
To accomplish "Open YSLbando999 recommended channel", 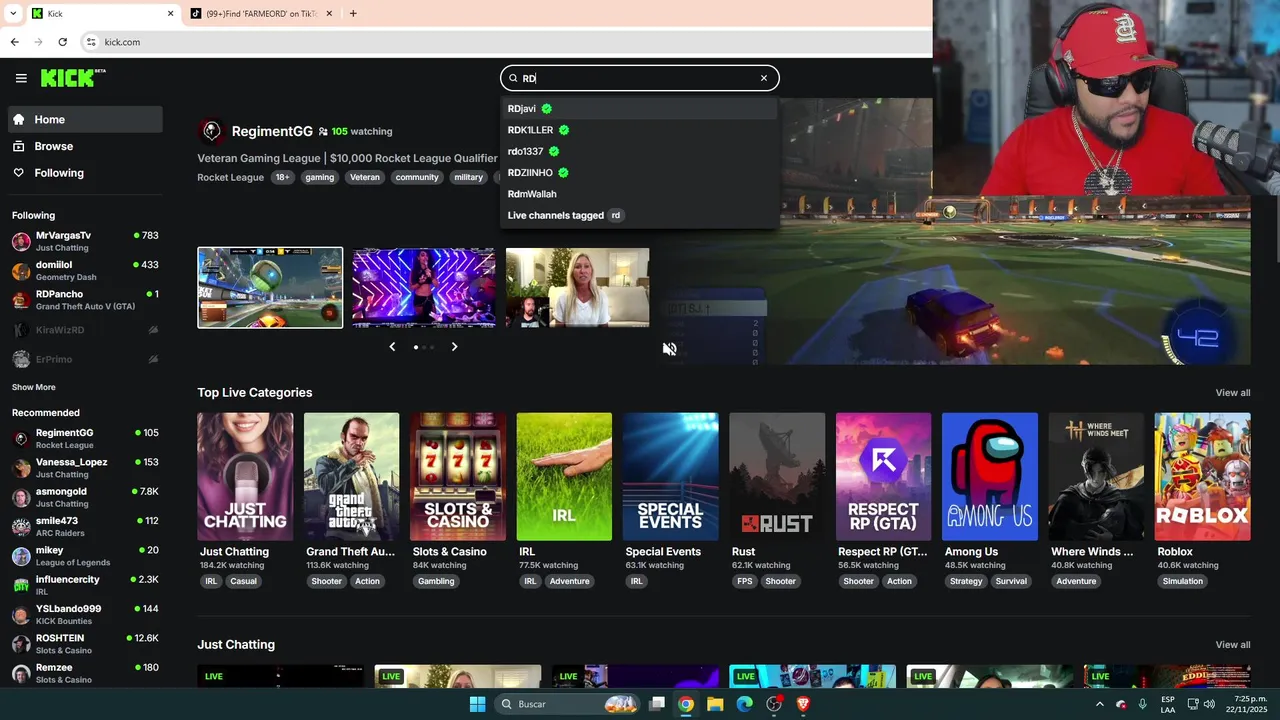I will (x=85, y=614).
